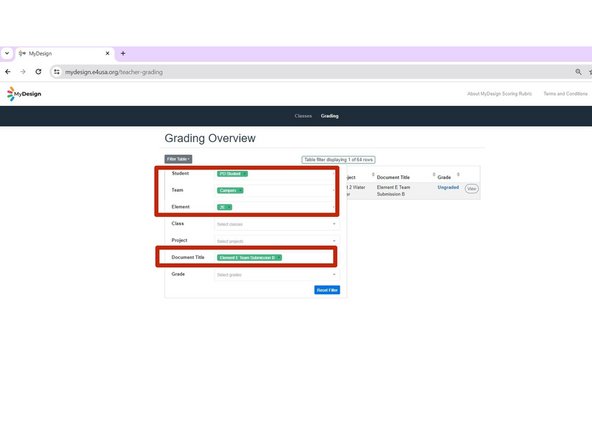Click the zoom magnifier icon in address bar
The image size is (592, 444).
coord(578,72)
